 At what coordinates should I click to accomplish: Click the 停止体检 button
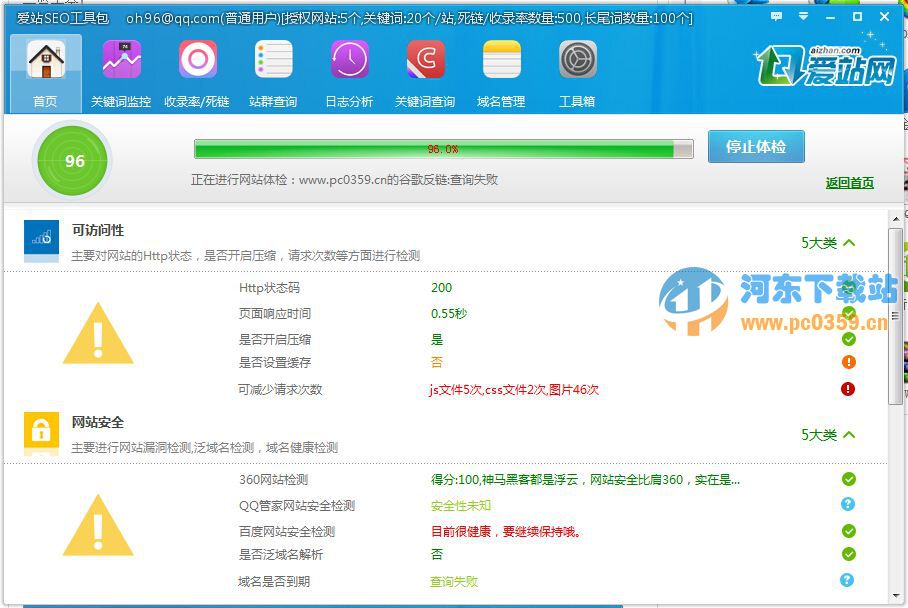point(755,146)
